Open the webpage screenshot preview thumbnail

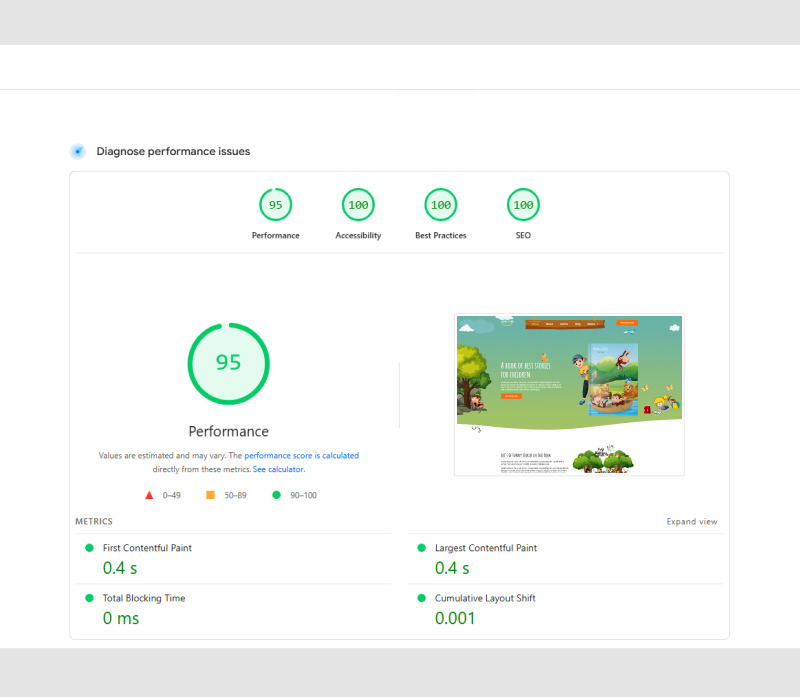[x=569, y=394]
